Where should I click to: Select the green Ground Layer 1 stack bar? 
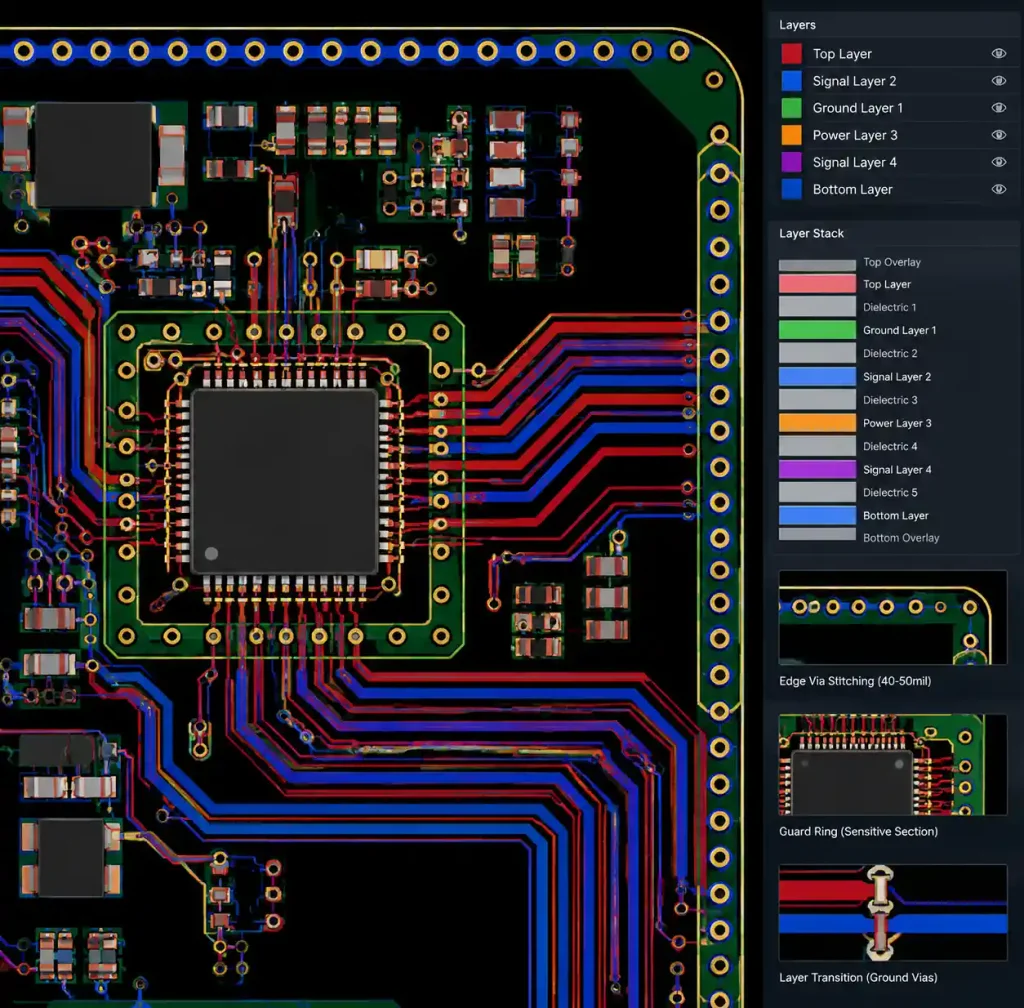pos(817,330)
